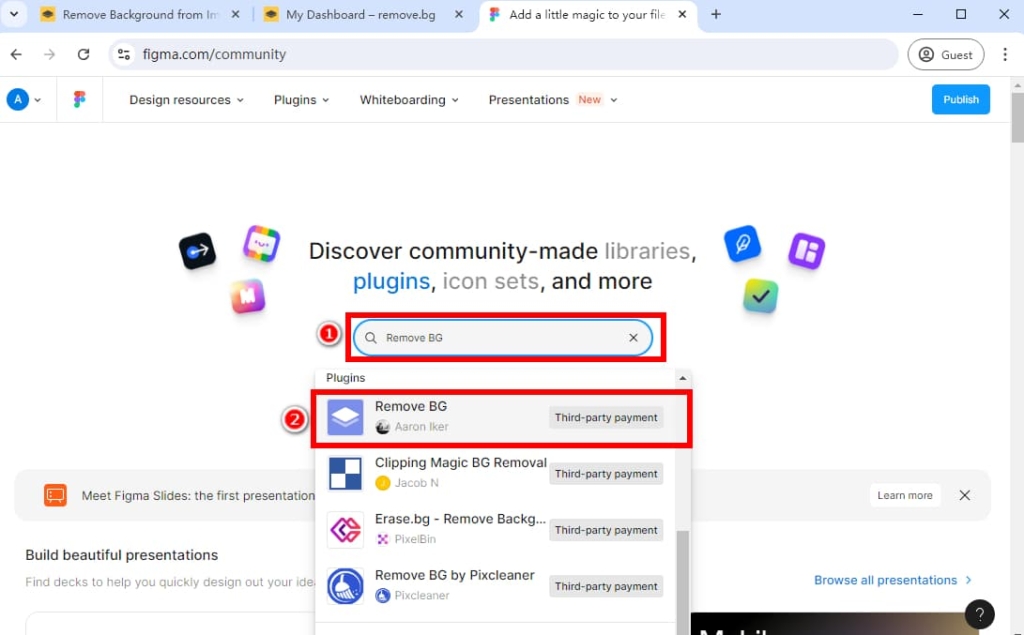Click the Pixcleaner plugin icon
Viewport: 1024px width, 635px height.
click(346, 586)
